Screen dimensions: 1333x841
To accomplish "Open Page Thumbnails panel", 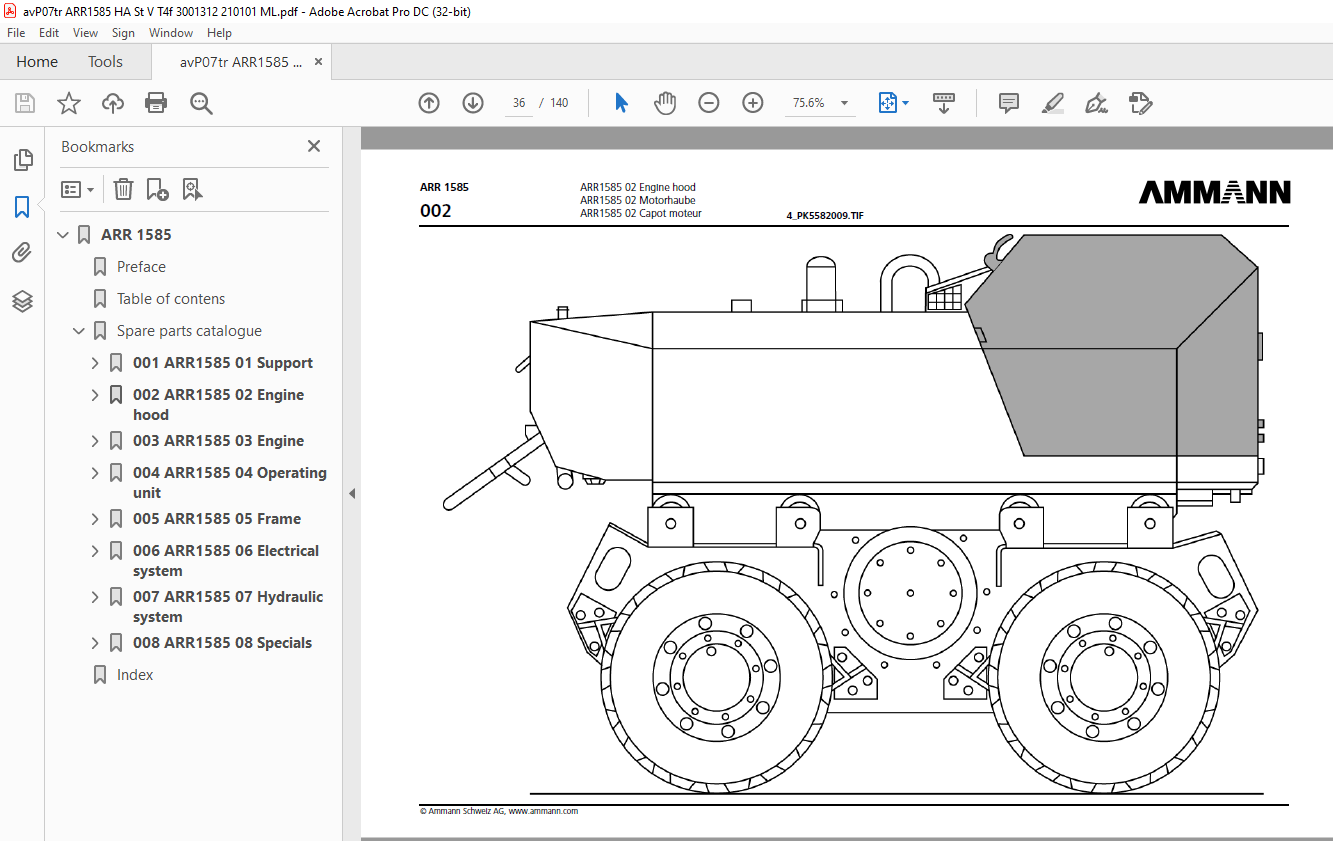I will click(x=22, y=160).
